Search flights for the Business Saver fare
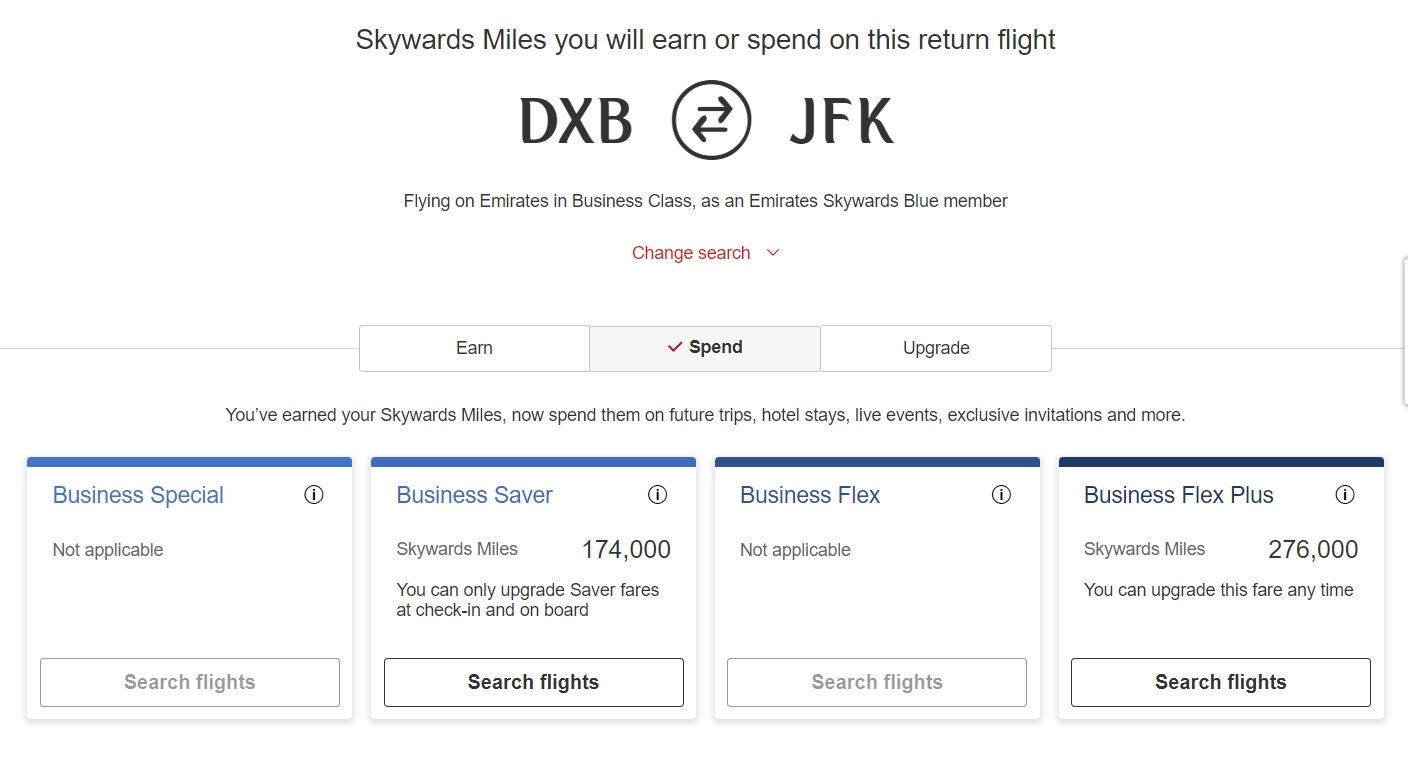 [x=533, y=682]
